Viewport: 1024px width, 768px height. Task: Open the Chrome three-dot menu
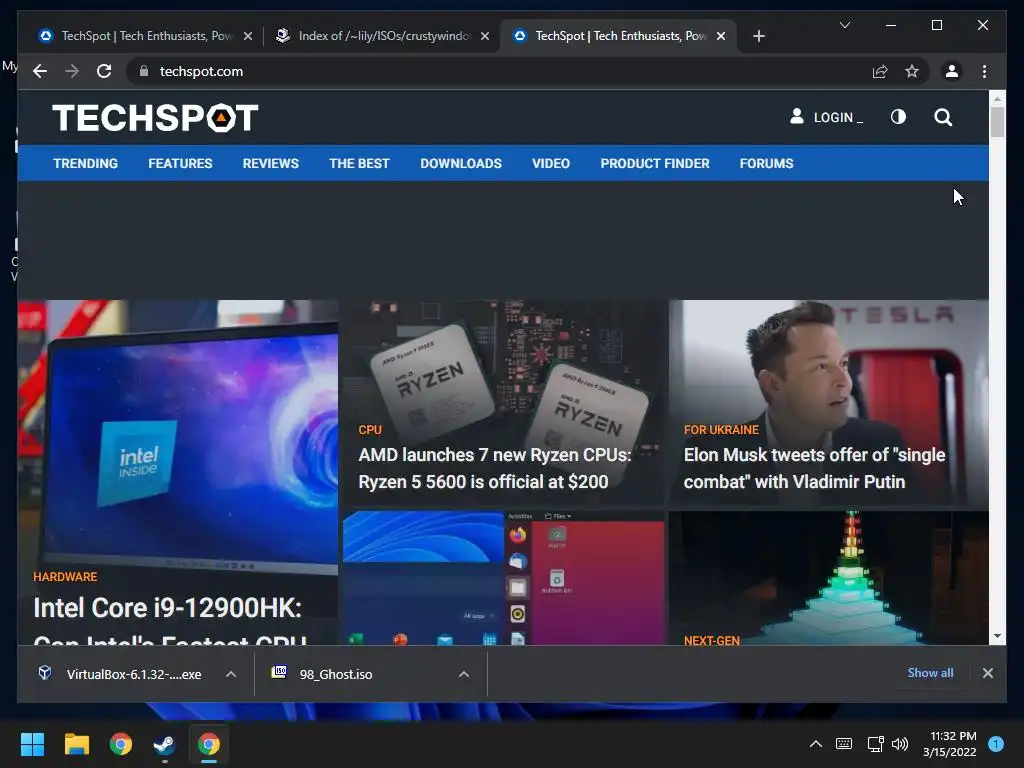pyautogui.click(x=984, y=71)
